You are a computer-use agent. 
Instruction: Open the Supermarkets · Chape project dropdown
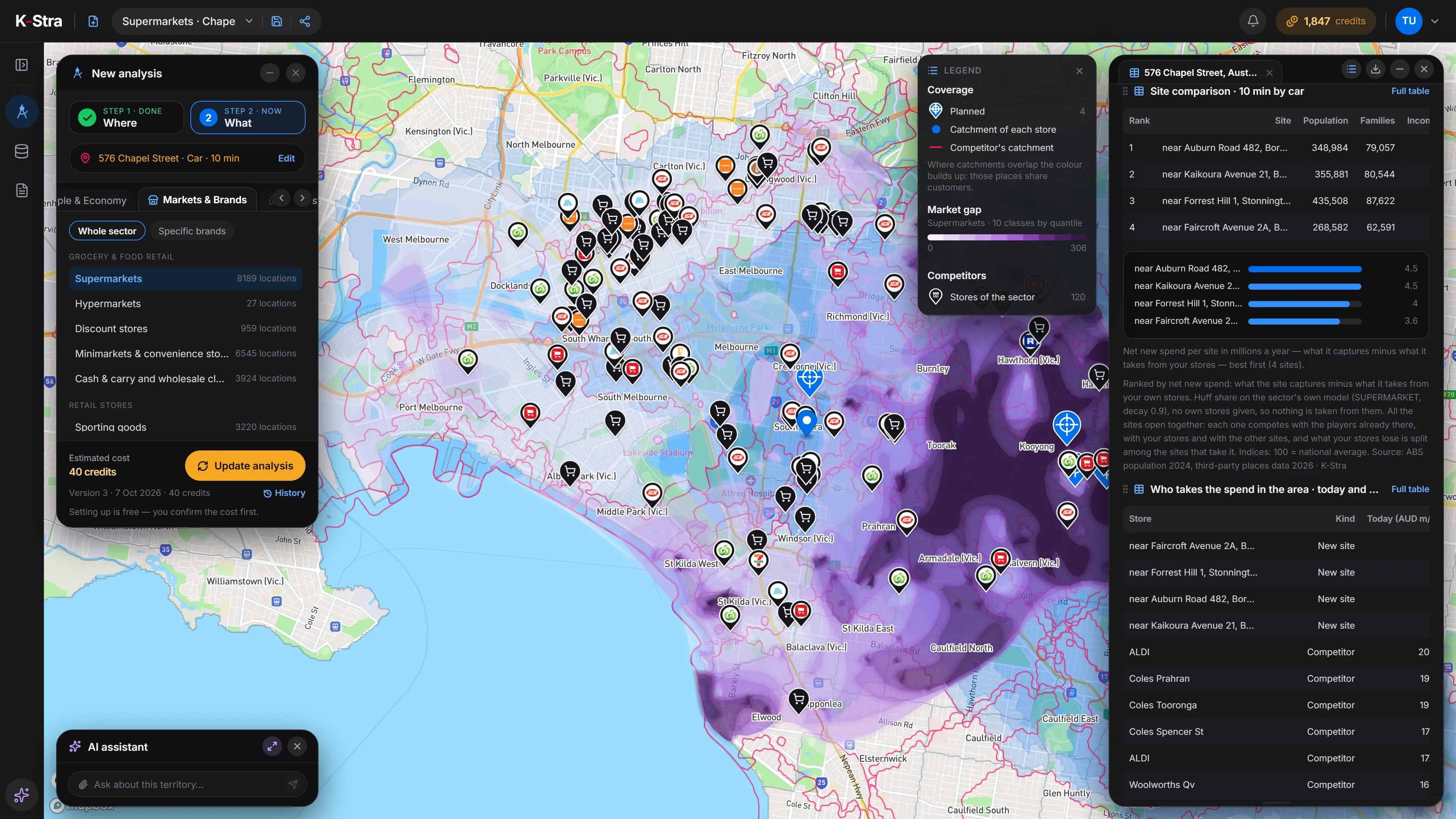click(187, 22)
